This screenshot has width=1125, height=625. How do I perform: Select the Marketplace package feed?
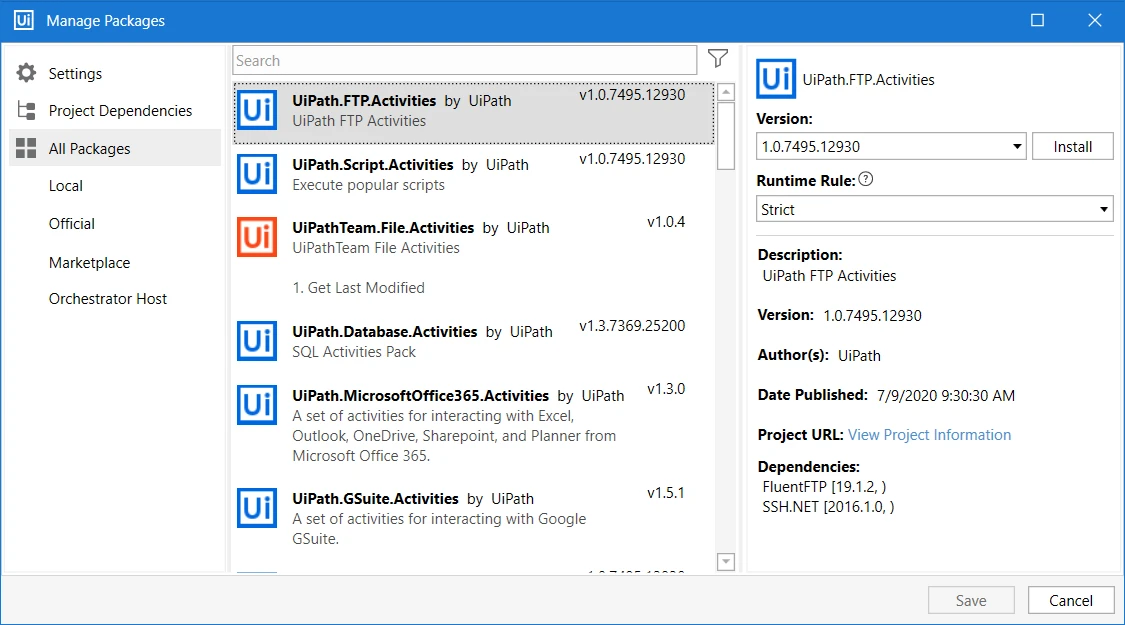(89, 263)
